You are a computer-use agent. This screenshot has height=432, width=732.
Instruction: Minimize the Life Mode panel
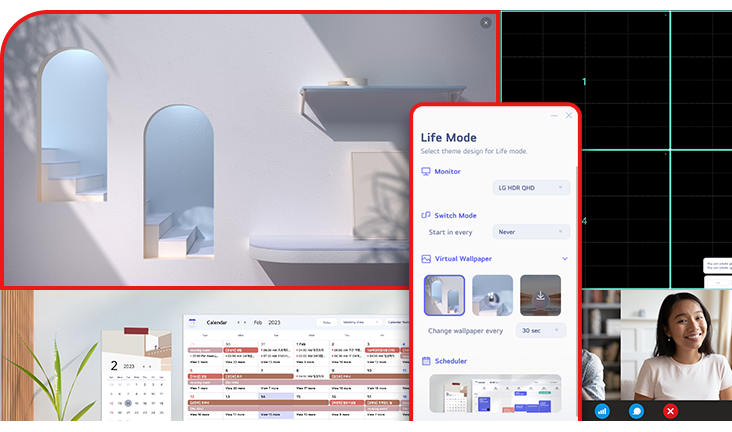tap(555, 116)
